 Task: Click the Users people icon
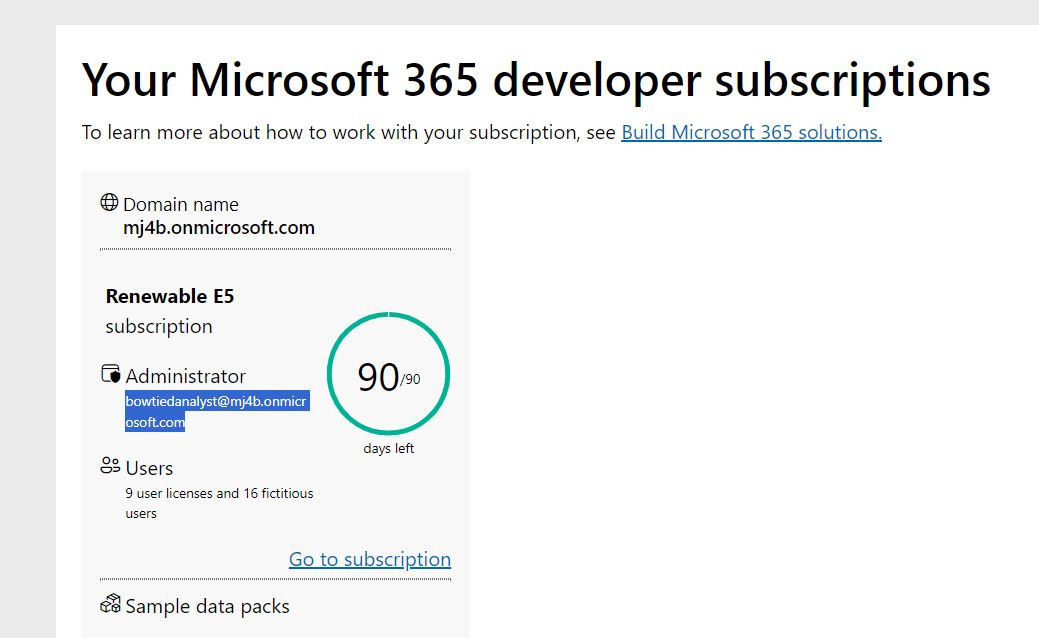[110, 465]
